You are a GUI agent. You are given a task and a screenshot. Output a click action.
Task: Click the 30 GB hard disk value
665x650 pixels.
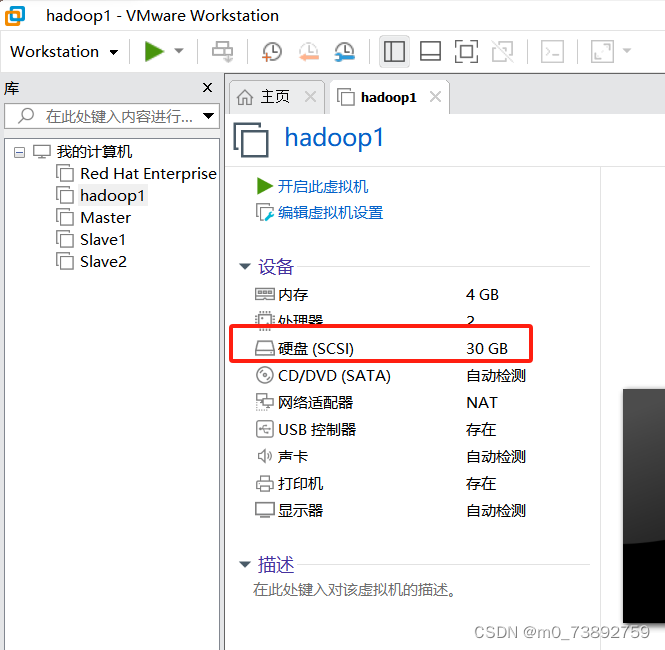[487, 349]
